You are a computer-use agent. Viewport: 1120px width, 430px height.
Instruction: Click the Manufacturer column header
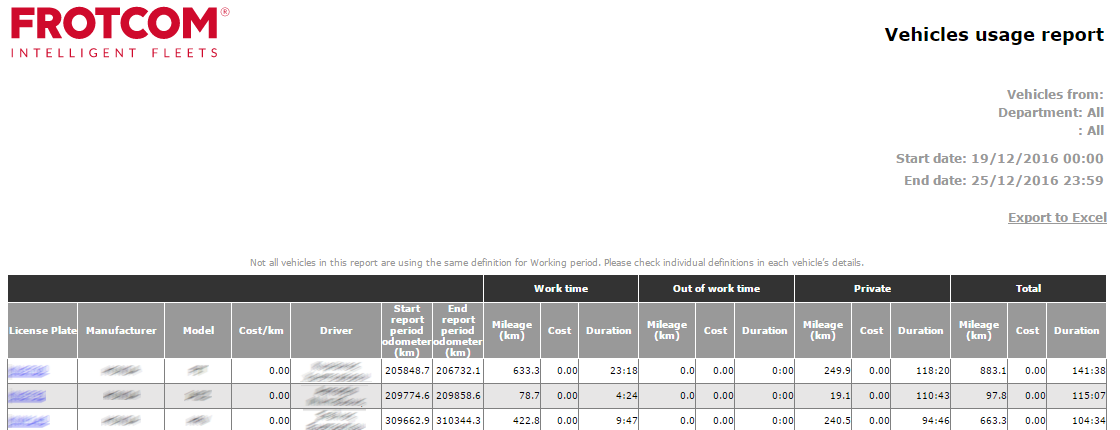(x=121, y=330)
